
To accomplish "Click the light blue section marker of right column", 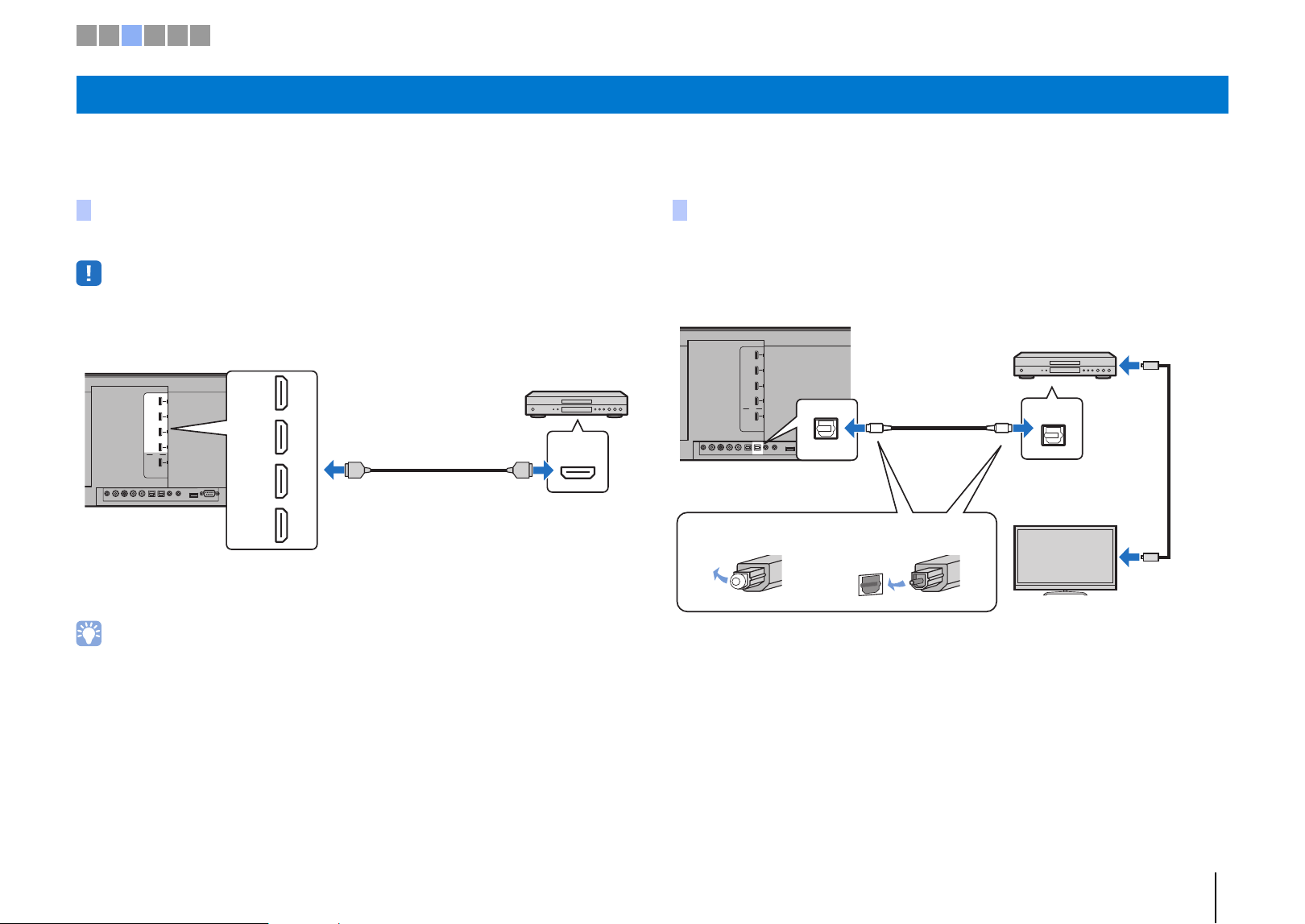I will (680, 210).
